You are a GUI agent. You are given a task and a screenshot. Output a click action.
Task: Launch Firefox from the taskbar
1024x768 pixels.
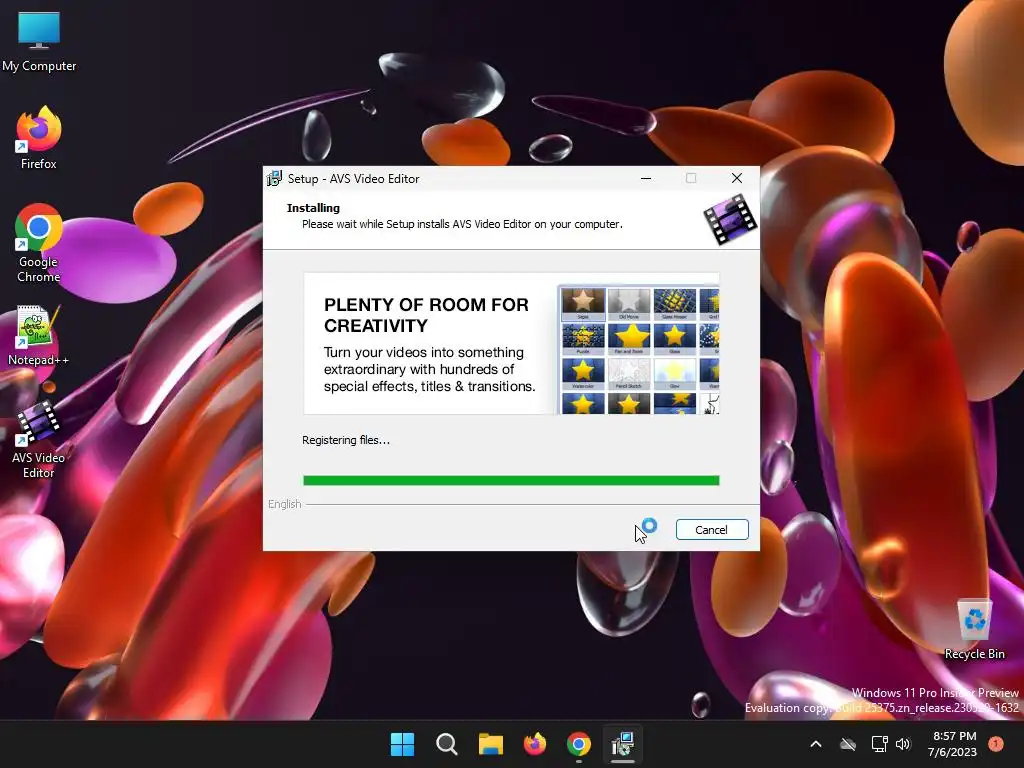click(x=535, y=744)
